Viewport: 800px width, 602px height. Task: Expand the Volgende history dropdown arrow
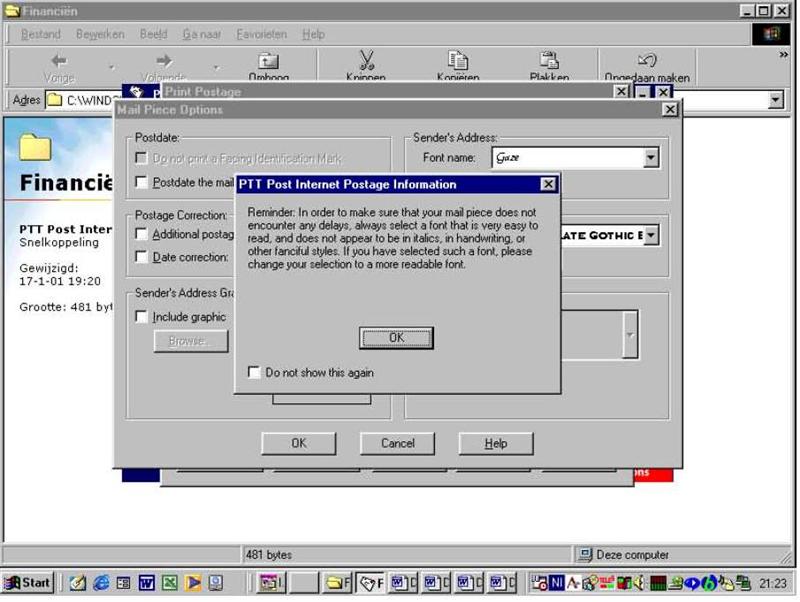[x=216, y=67]
